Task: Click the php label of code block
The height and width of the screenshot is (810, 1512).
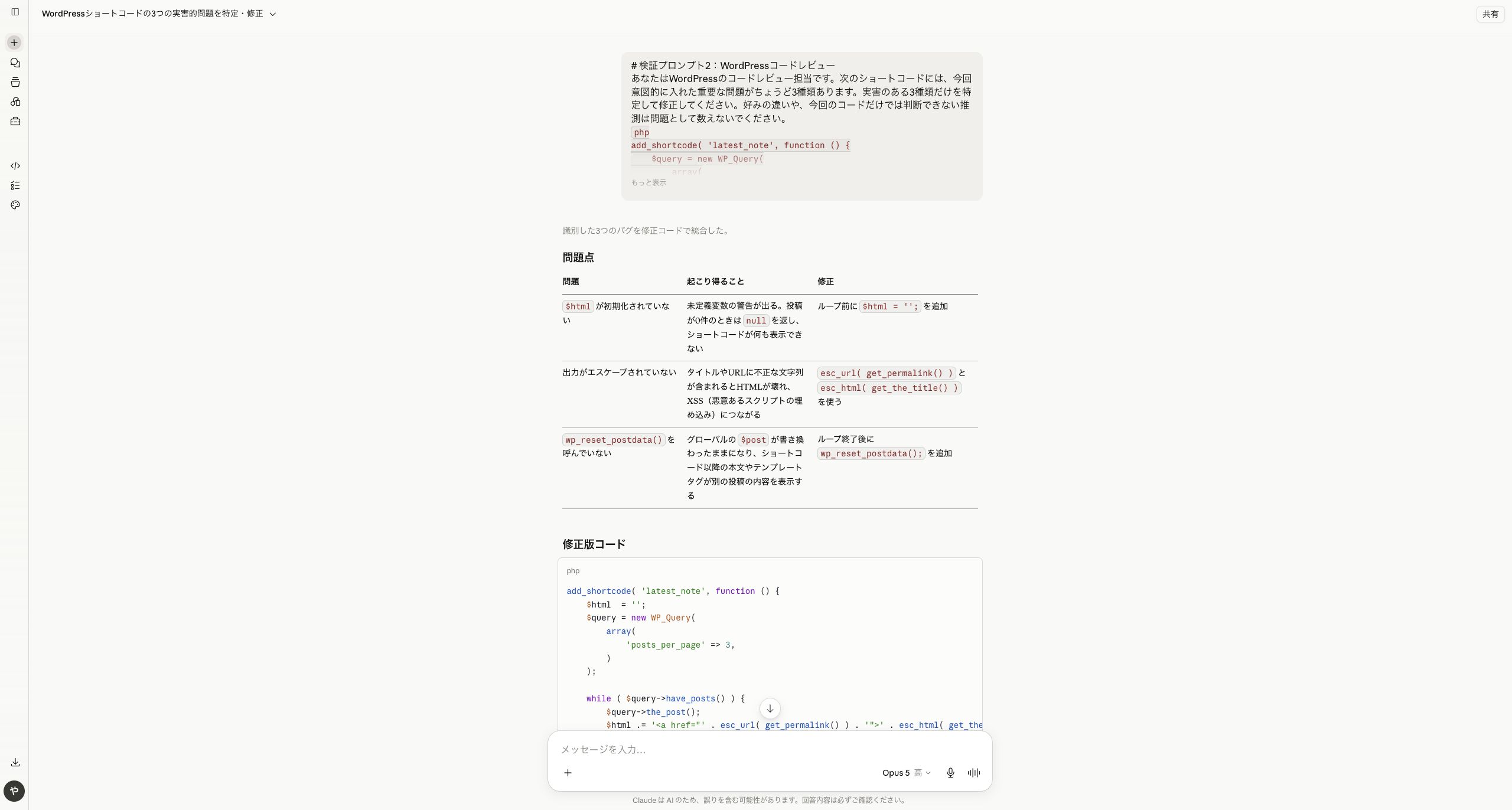Action: pyautogui.click(x=573, y=571)
